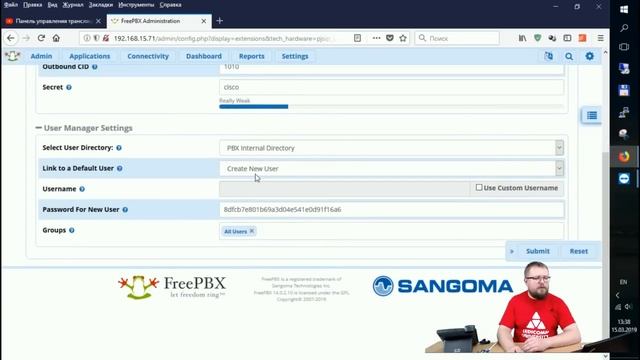Save page to Pocket icon

[x=390, y=38]
